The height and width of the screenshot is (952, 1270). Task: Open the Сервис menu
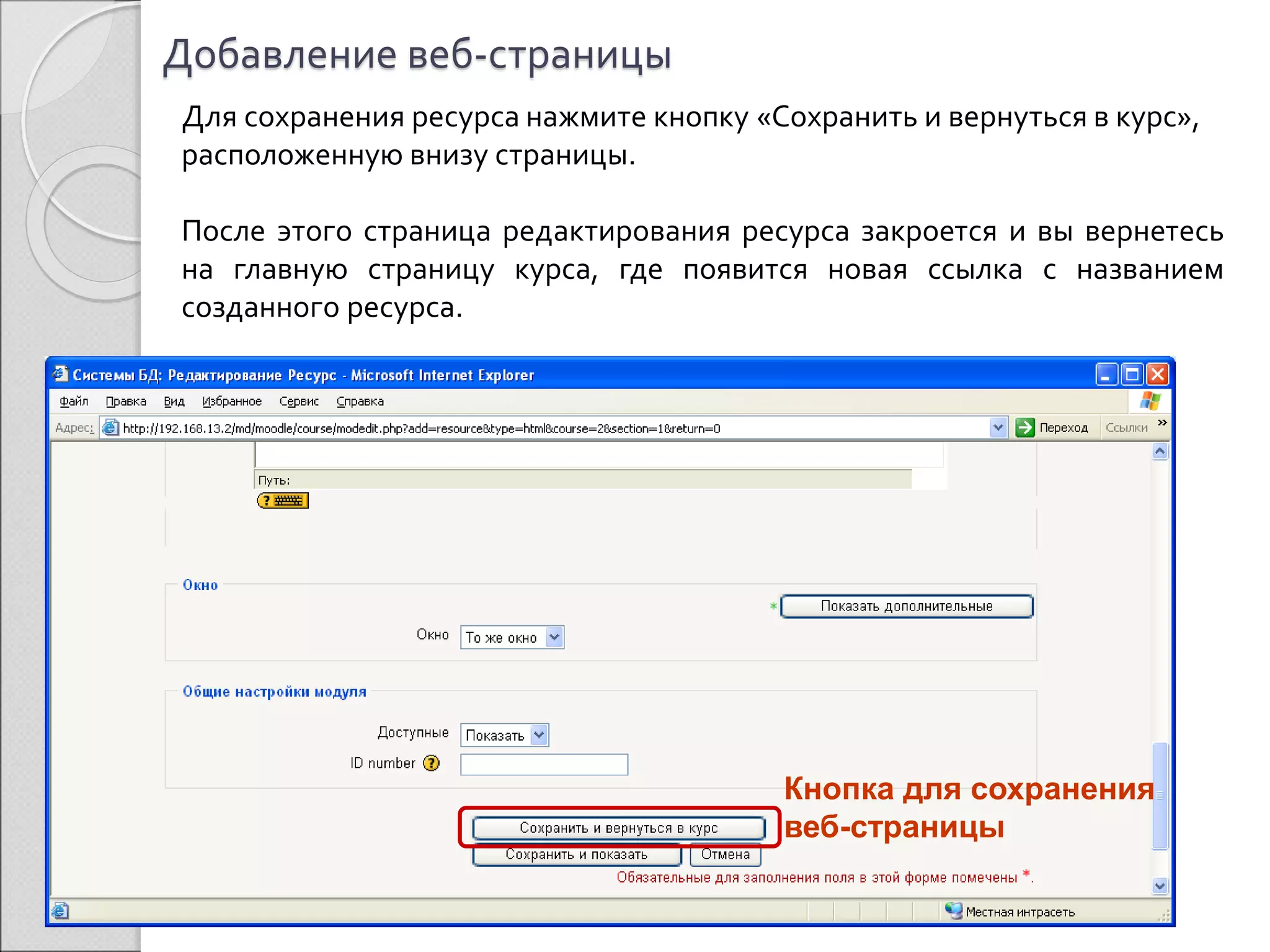[299, 402]
